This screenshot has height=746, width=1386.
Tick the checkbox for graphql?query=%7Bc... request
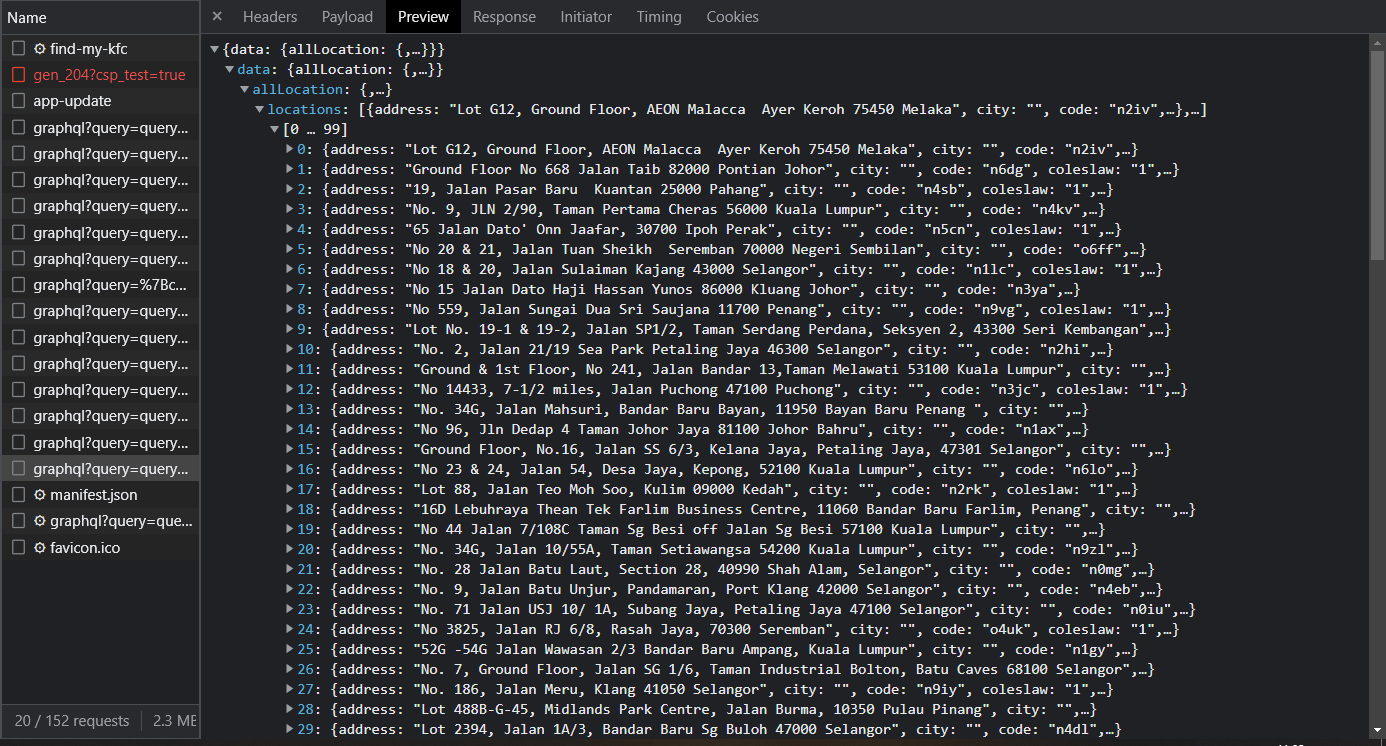(19, 285)
